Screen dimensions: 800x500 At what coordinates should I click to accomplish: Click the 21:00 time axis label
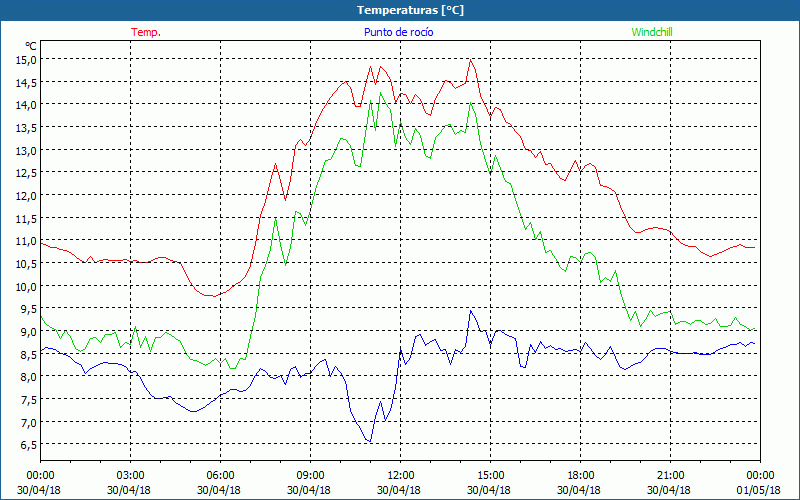click(x=670, y=476)
